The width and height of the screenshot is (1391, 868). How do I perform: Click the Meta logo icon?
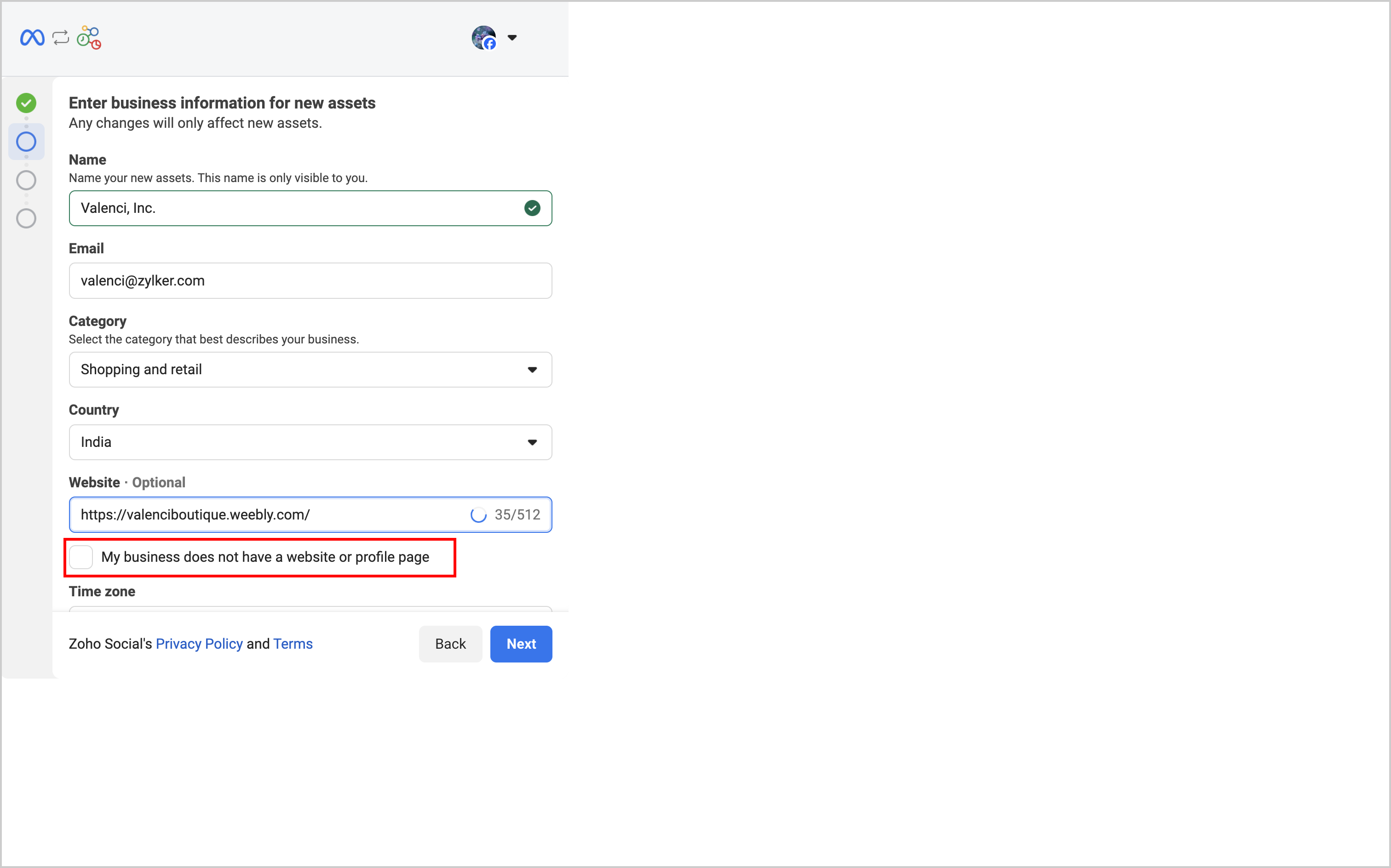click(x=32, y=38)
